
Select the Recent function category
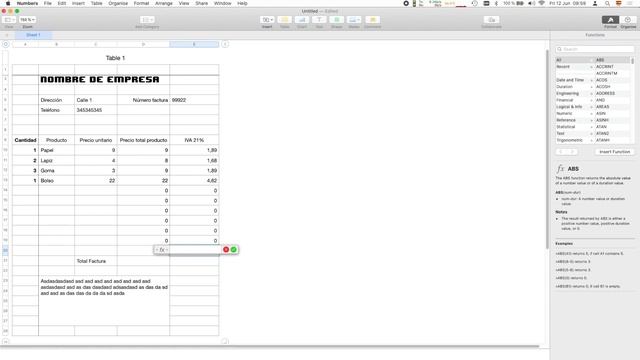point(574,67)
